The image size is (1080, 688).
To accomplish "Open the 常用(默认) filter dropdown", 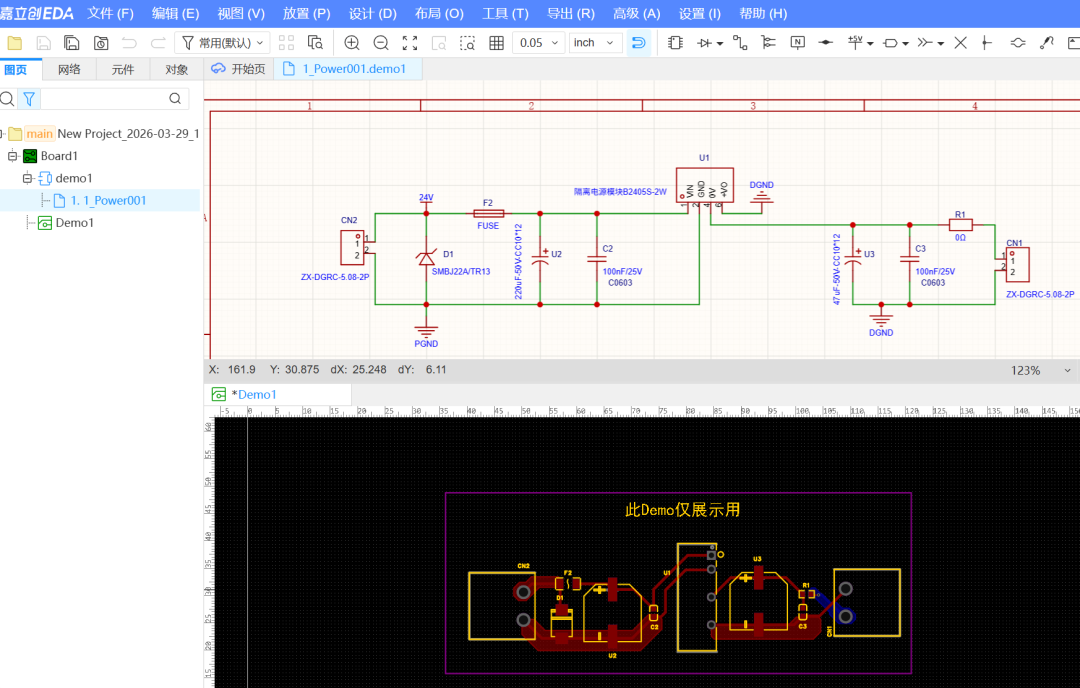I will (x=222, y=43).
